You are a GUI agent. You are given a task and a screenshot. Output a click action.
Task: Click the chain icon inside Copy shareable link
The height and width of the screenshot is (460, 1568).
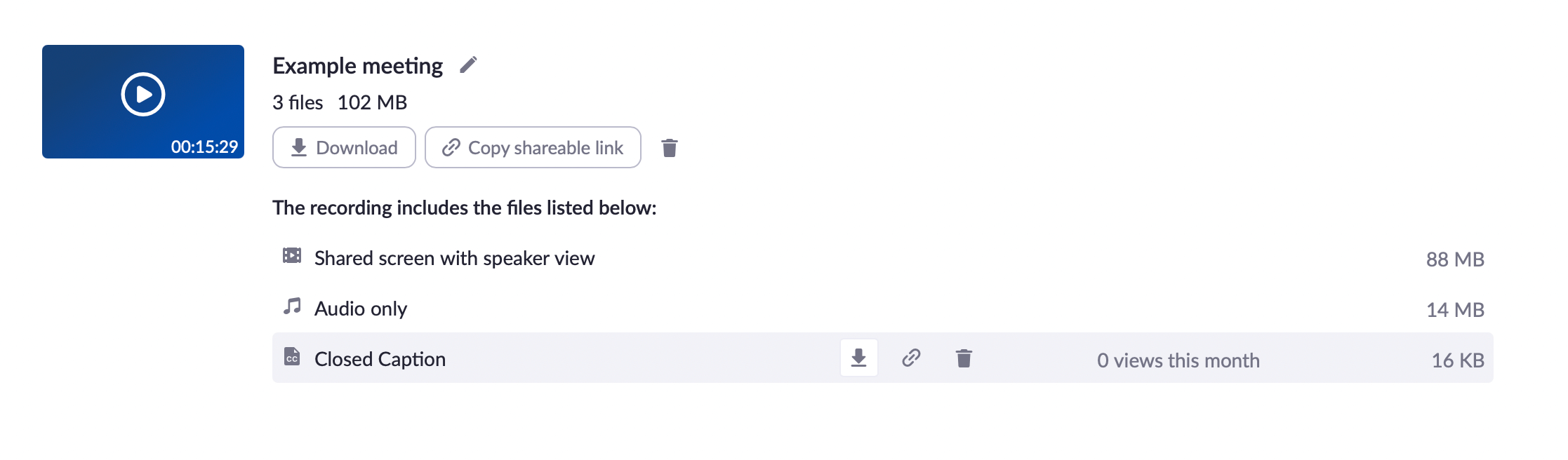coord(450,147)
